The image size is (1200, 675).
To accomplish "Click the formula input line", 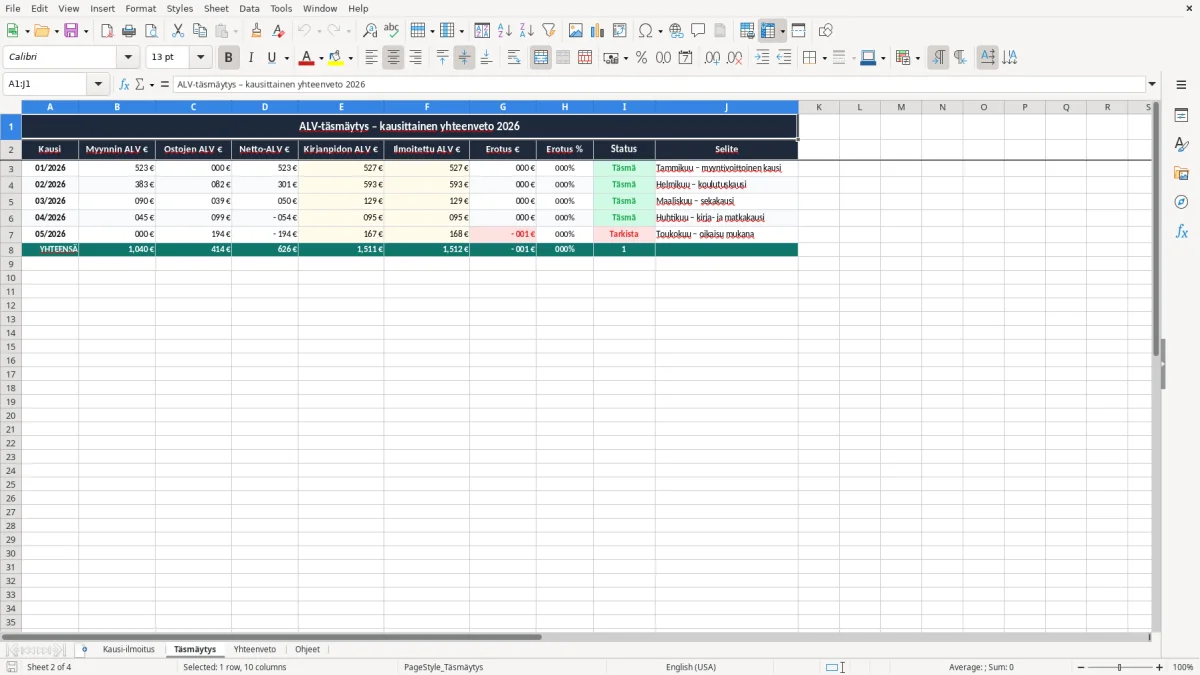I will 658,84.
